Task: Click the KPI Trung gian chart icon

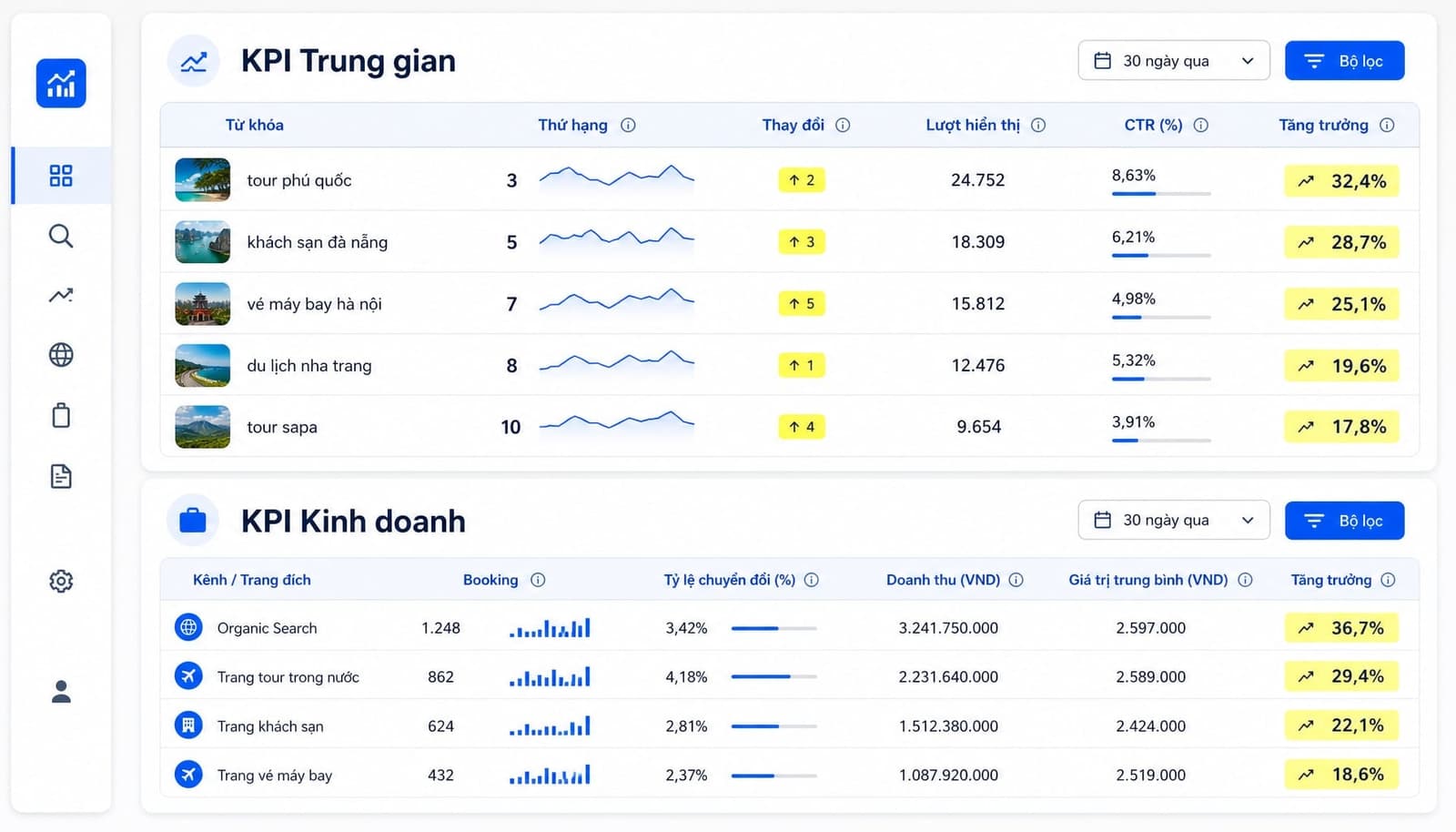Action: 193,62
